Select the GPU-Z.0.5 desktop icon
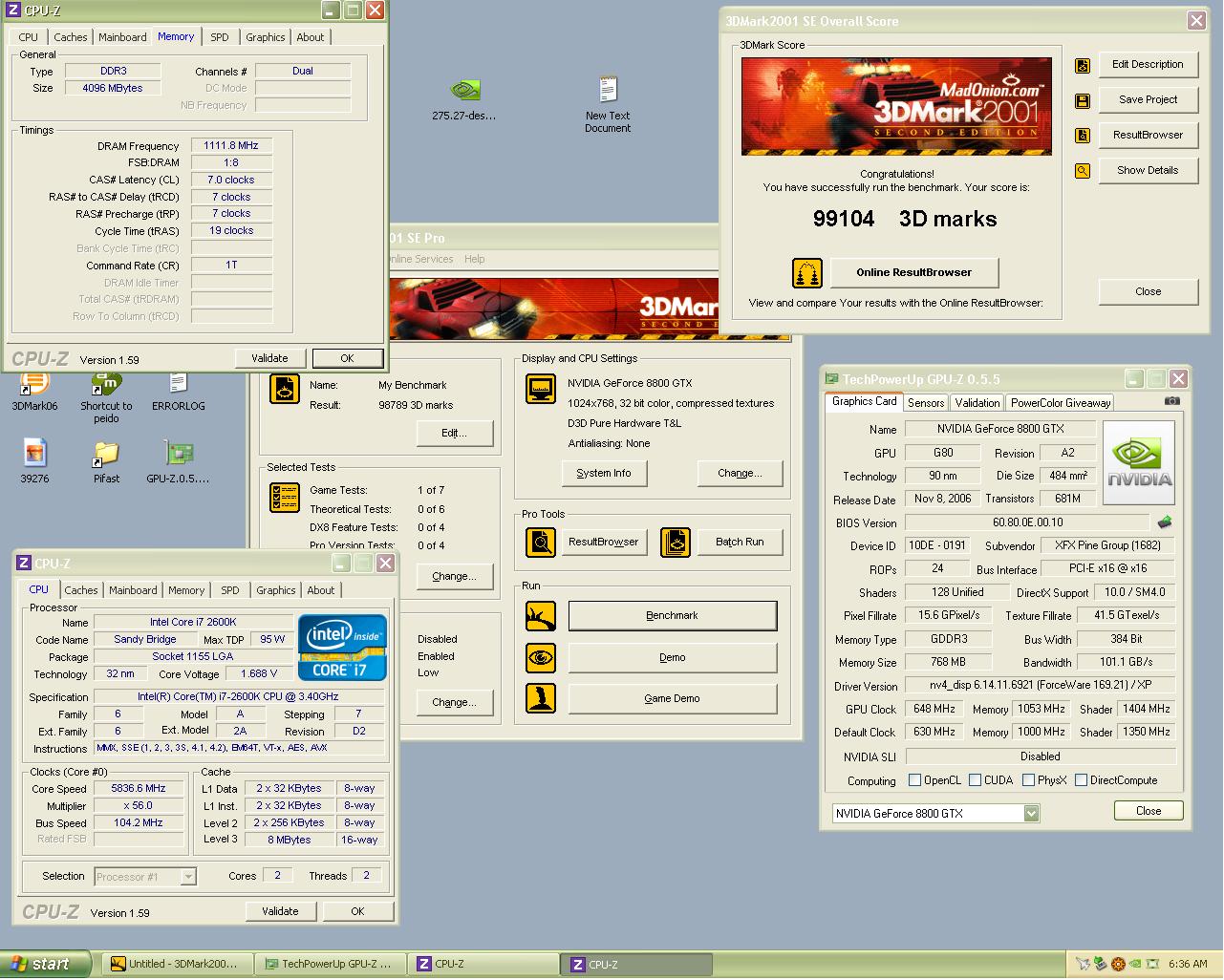This screenshot has height=980, width=1224. [178, 461]
